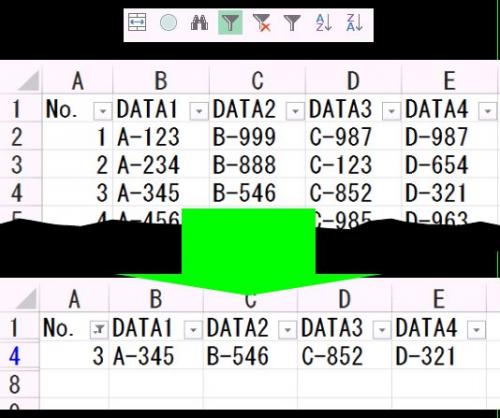The image size is (500, 418).
Task: Select column D header in upper sheet
Action: coord(353,80)
